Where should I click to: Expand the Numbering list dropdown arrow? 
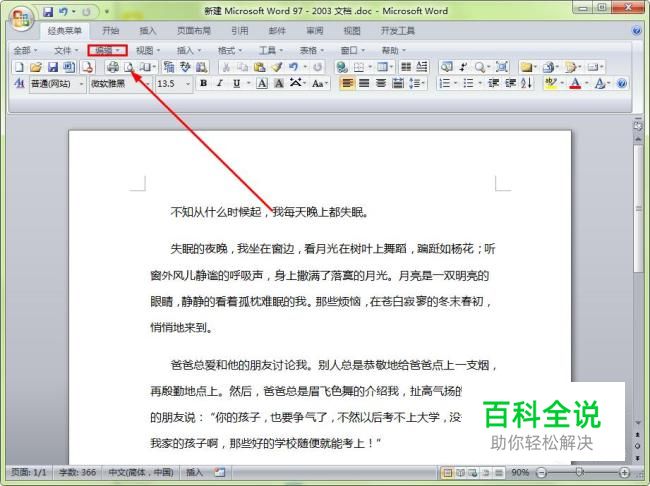pyautogui.click(x=455, y=84)
